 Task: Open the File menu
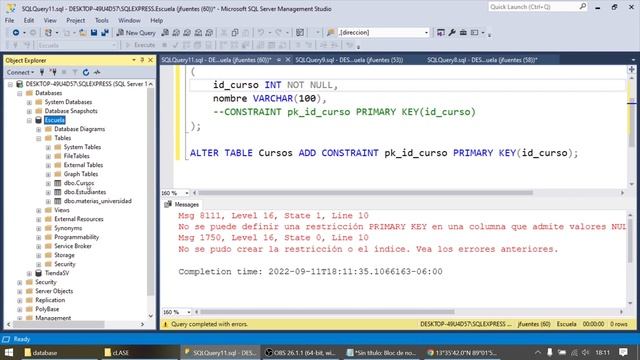[9, 20]
